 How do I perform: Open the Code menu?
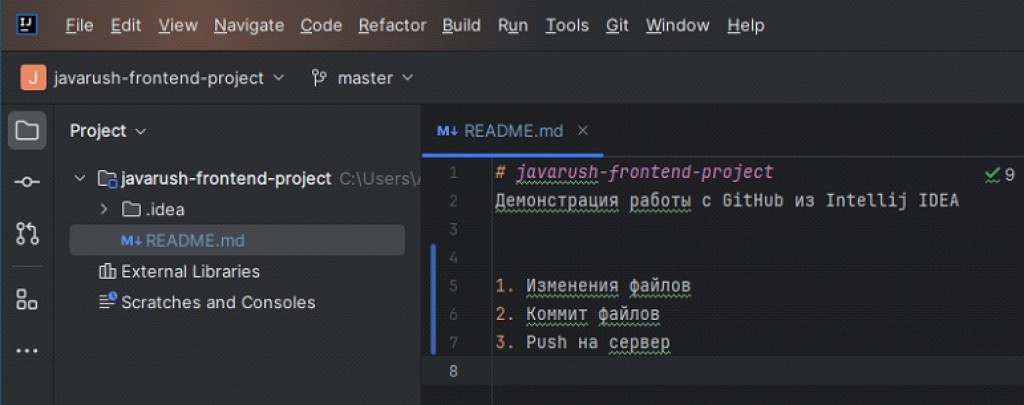pyautogui.click(x=321, y=25)
